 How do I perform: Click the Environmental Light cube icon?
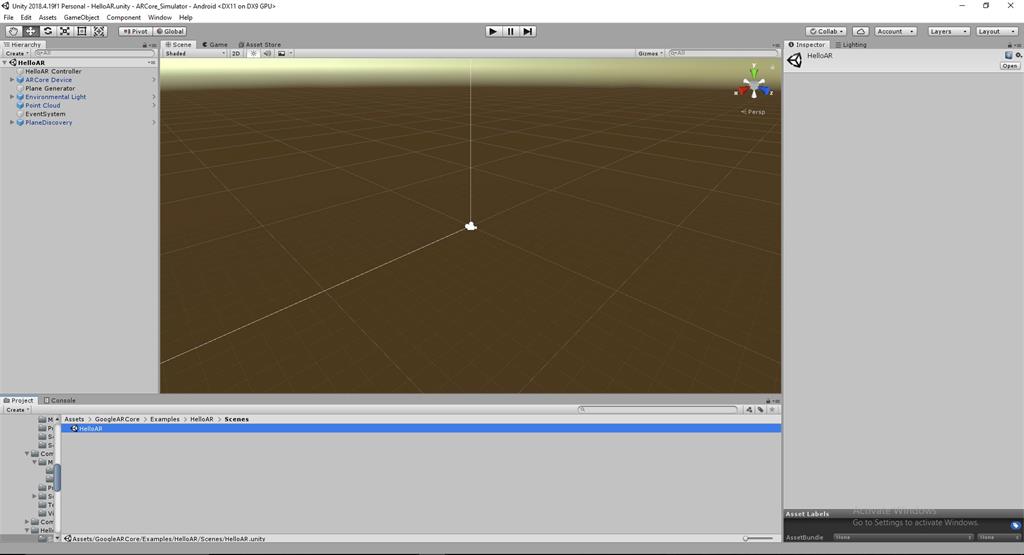pyautogui.click(x=20, y=97)
